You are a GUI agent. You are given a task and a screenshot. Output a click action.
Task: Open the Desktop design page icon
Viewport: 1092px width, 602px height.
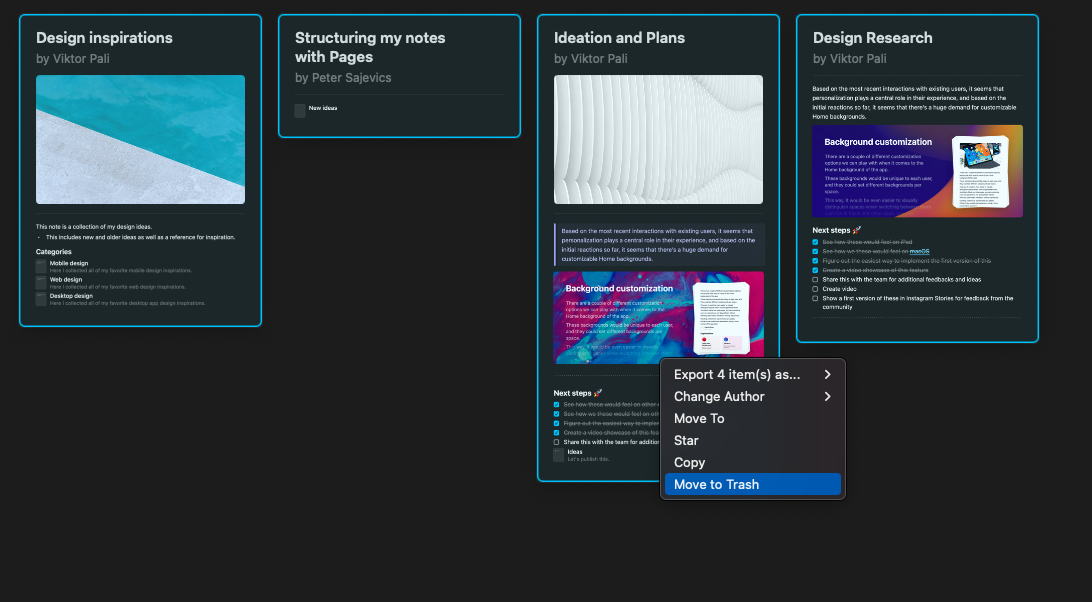coord(41,299)
